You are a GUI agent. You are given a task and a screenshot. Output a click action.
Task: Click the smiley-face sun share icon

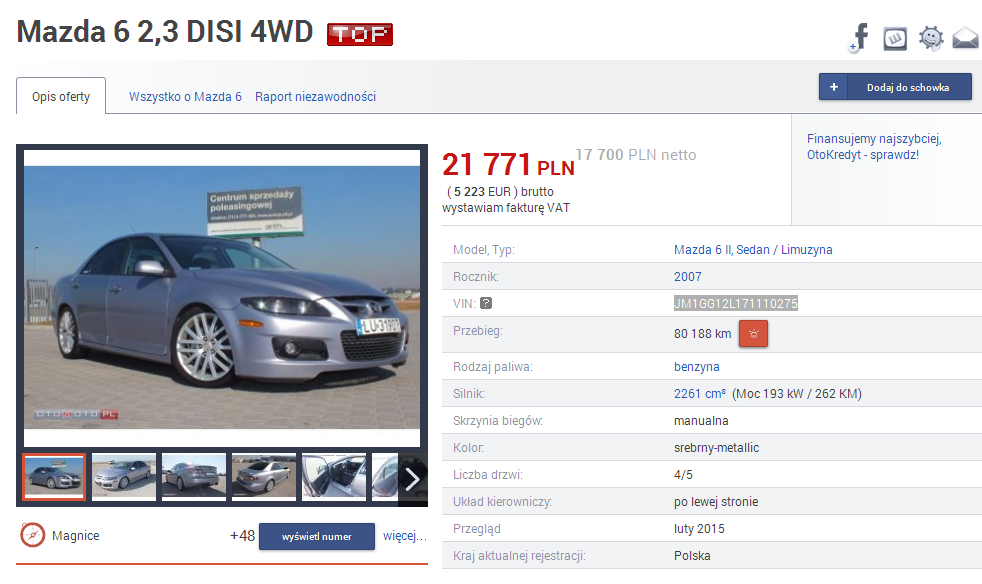(x=931, y=38)
